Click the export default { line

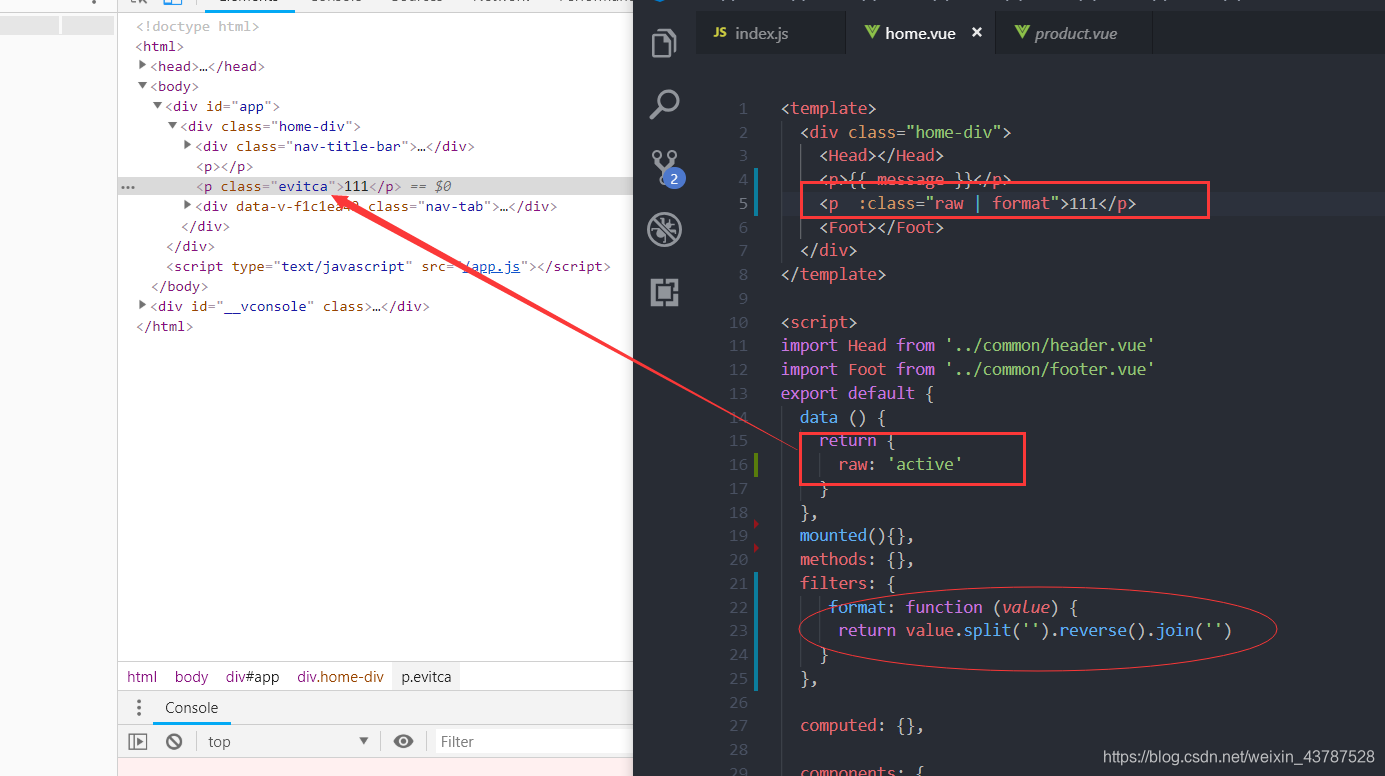click(857, 393)
